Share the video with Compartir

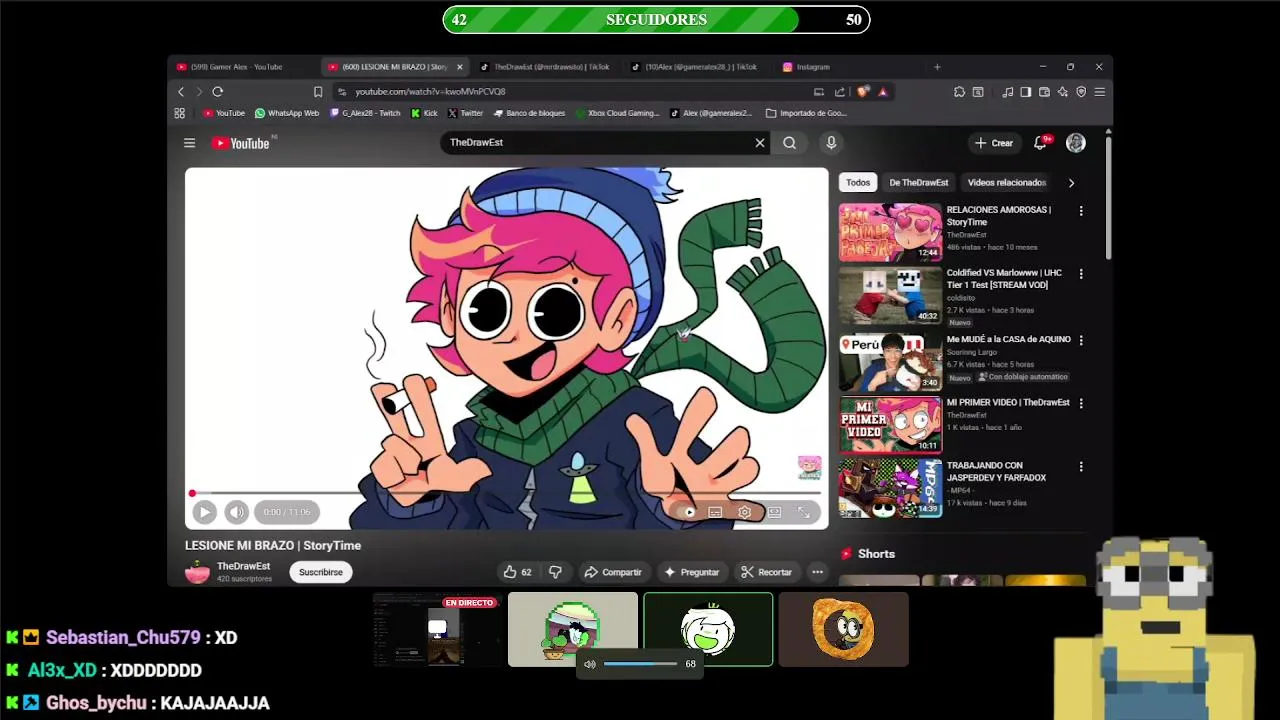tap(613, 572)
